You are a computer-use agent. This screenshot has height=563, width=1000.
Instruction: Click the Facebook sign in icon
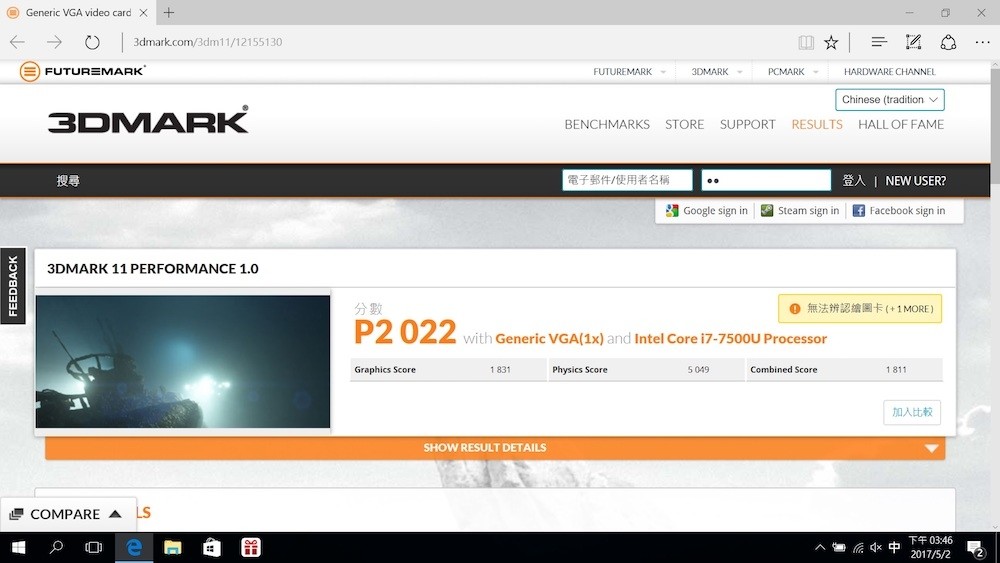pos(858,210)
